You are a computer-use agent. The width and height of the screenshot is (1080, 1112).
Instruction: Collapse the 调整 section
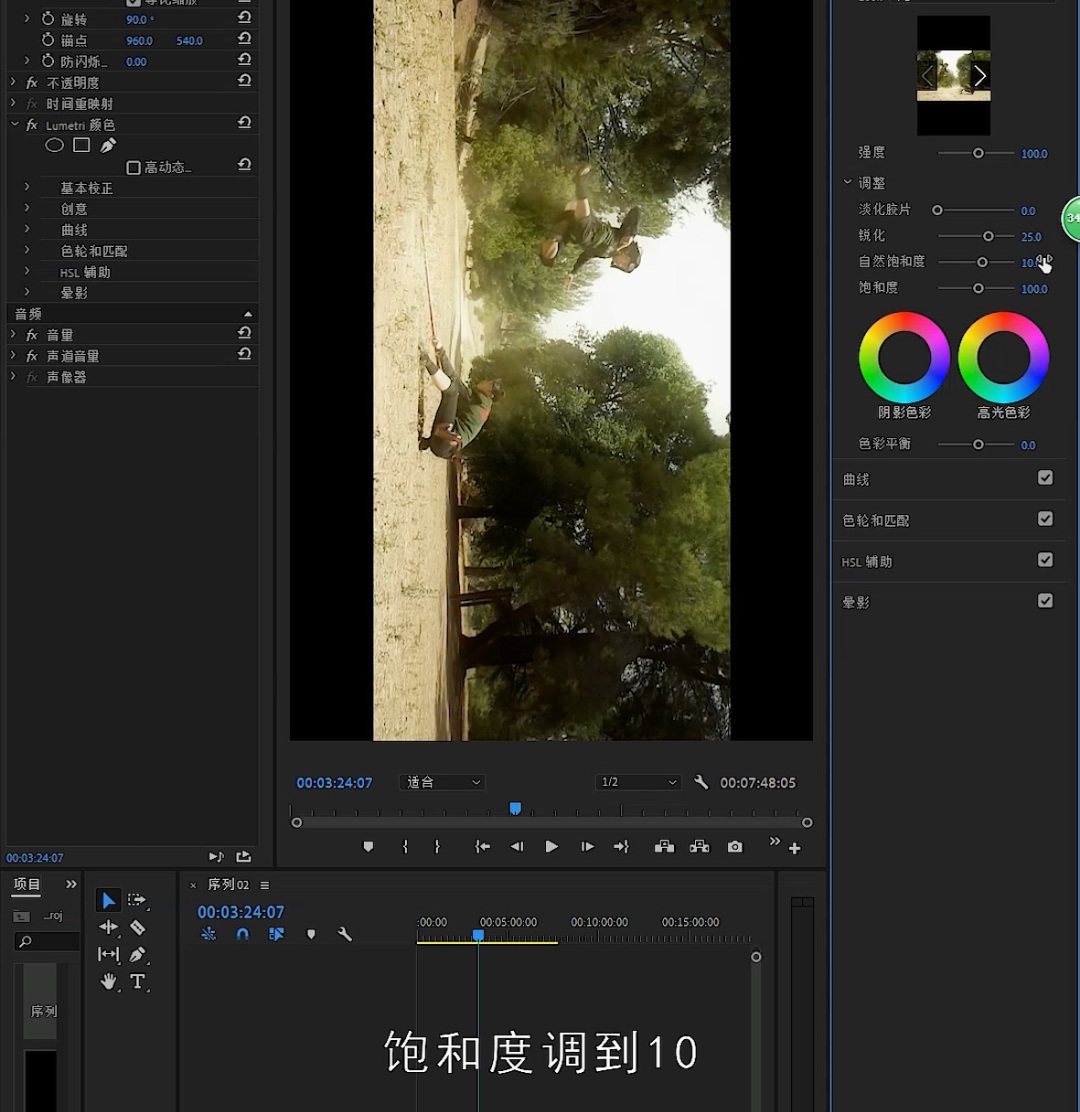pyautogui.click(x=847, y=182)
